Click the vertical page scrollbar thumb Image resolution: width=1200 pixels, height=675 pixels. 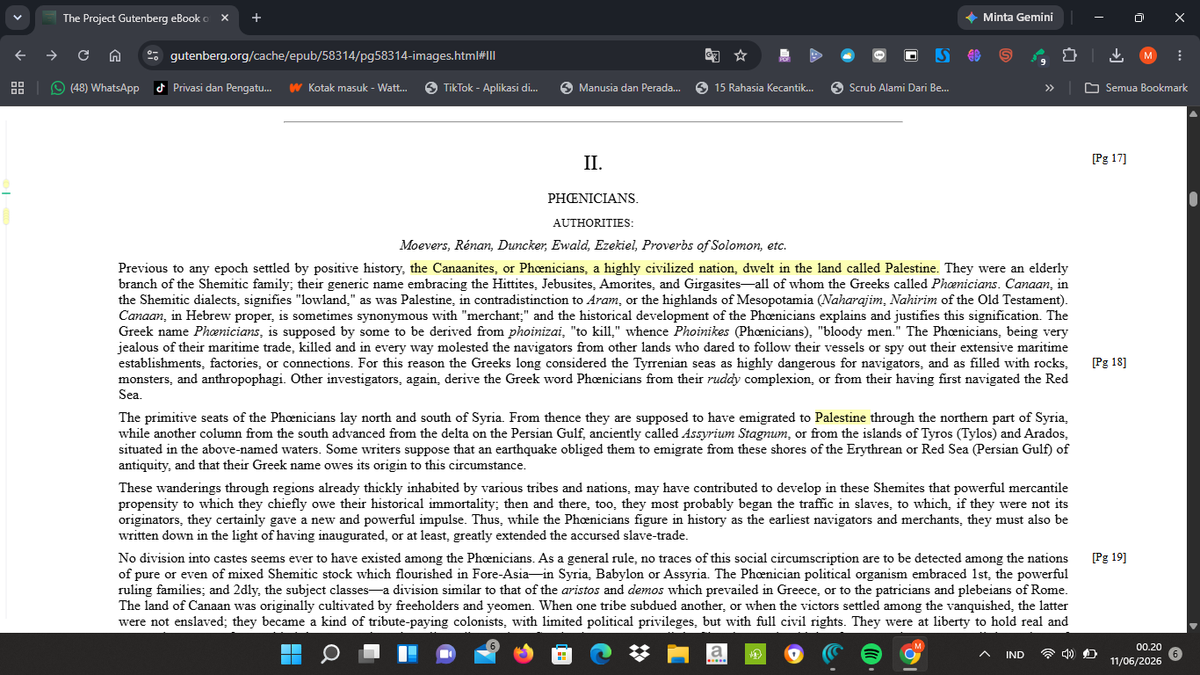pyautogui.click(x=1192, y=197)
